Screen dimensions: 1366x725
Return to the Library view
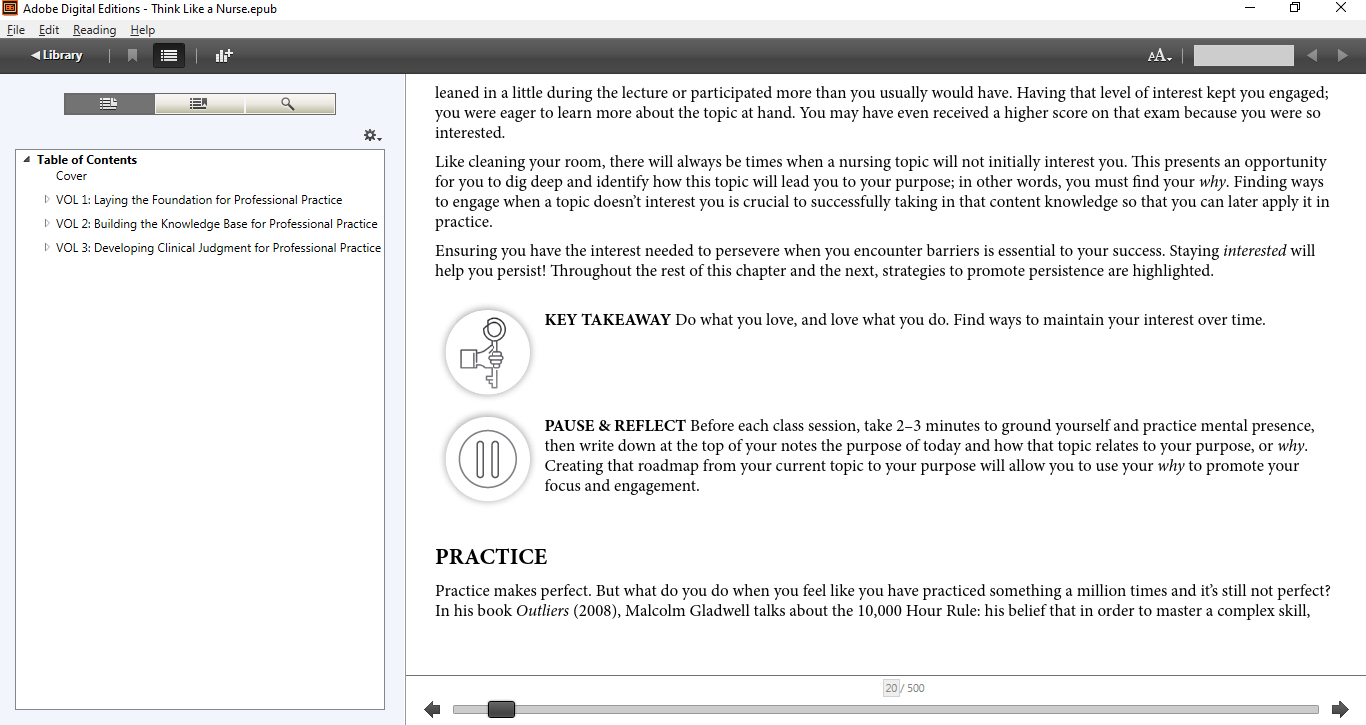(57, 55)
